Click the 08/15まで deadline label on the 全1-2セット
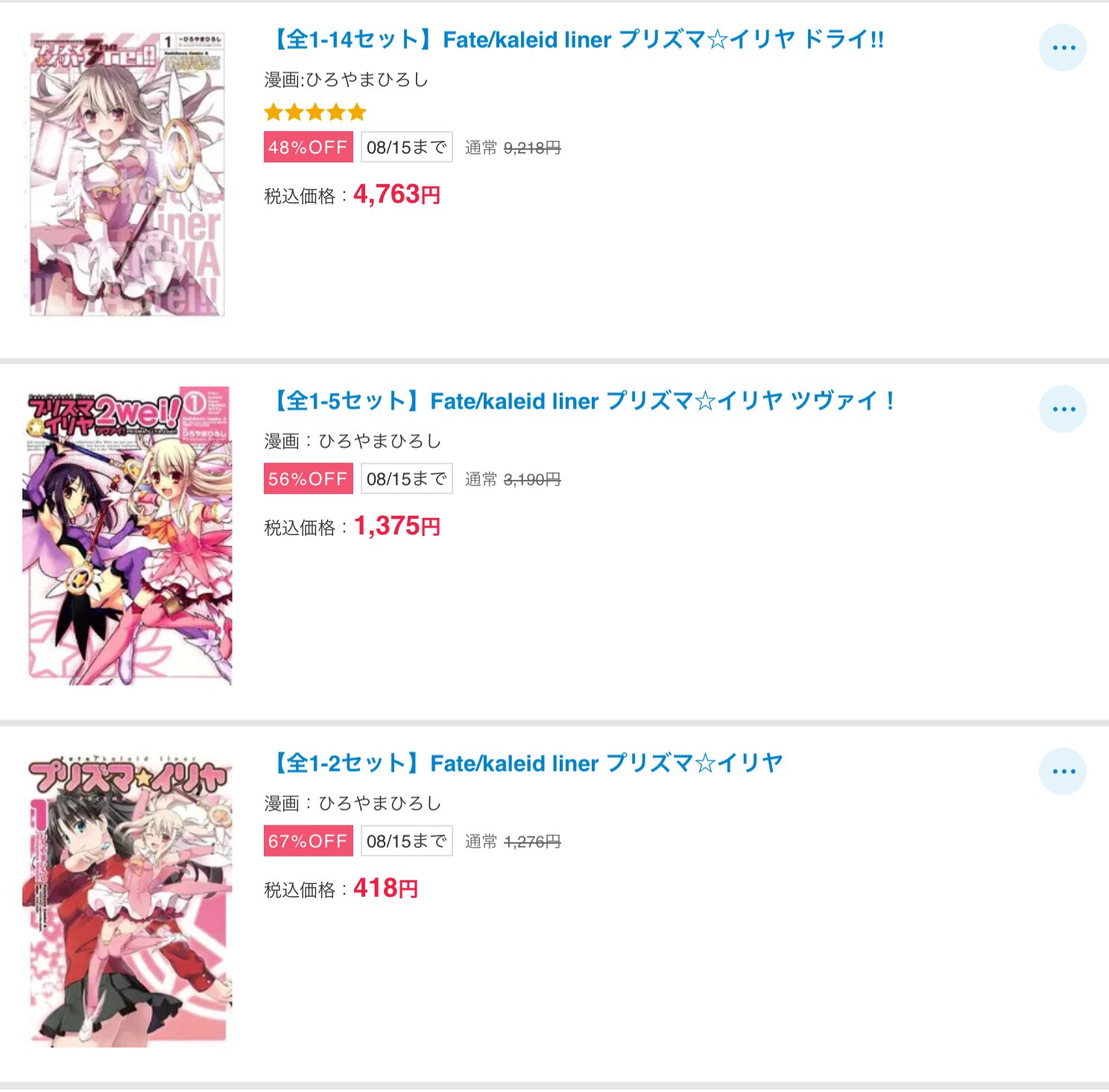 pyautogui.click(x=407, y=842)
